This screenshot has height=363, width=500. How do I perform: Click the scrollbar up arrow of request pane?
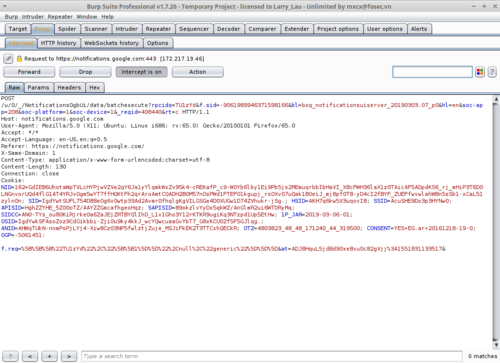(496, 99)
